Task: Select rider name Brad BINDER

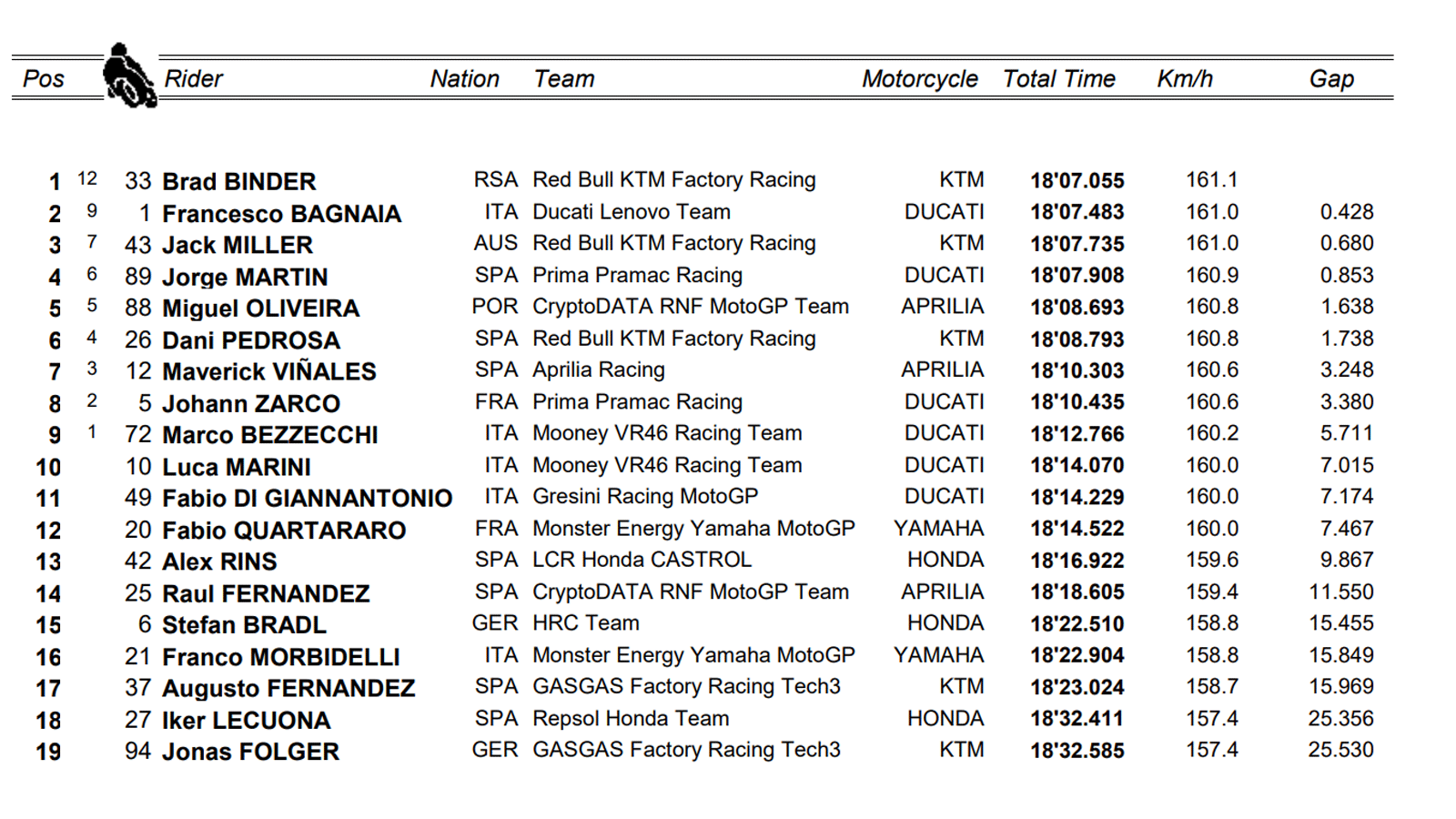Action: pos(239,181)
